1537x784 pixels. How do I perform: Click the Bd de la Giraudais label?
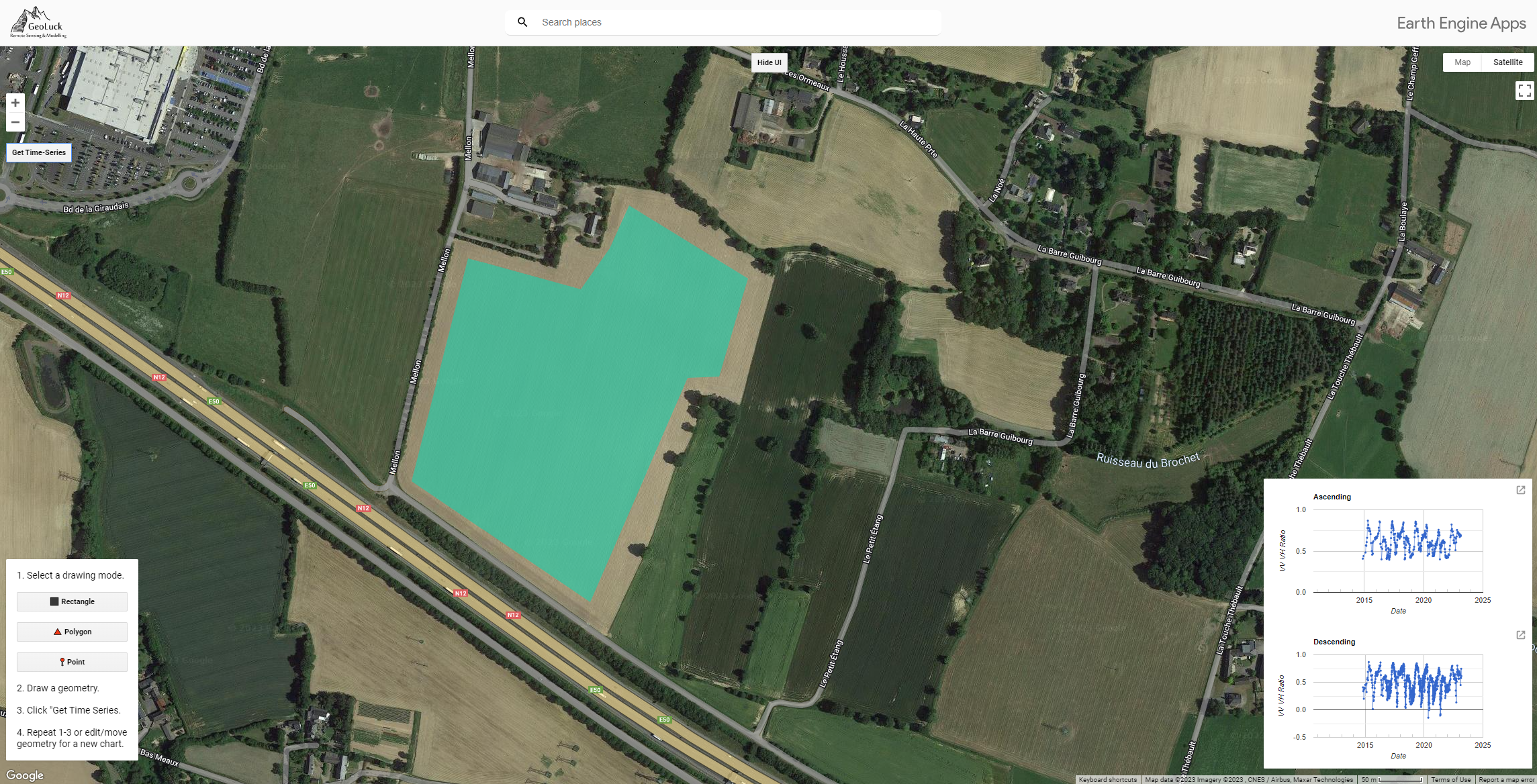(x=95, y=207)
